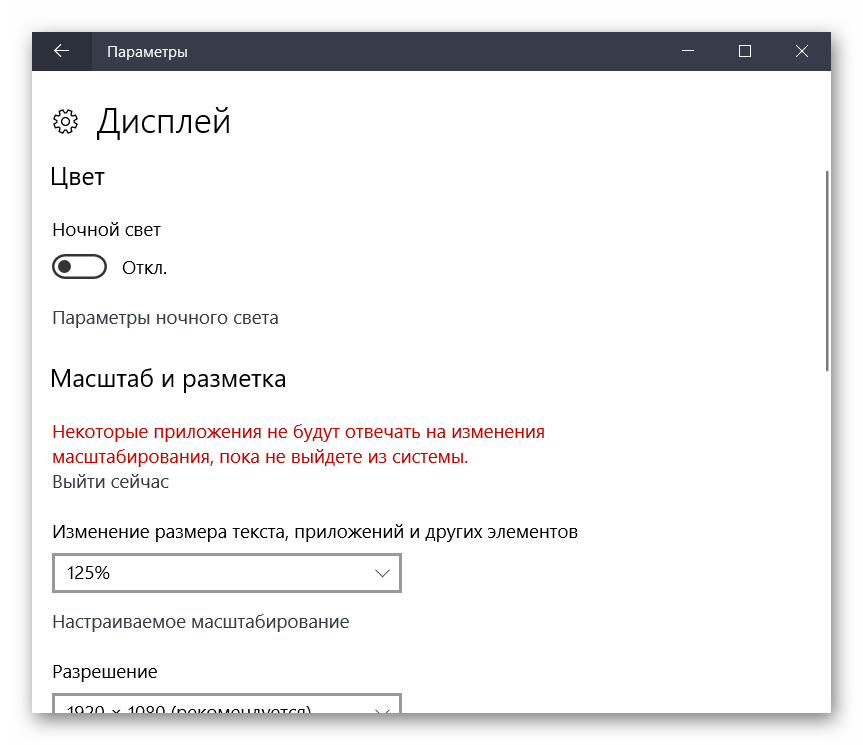The image size is (863, 745).
Task: Click the Откл. label beside the switch
Action: [x=144, y=268]
